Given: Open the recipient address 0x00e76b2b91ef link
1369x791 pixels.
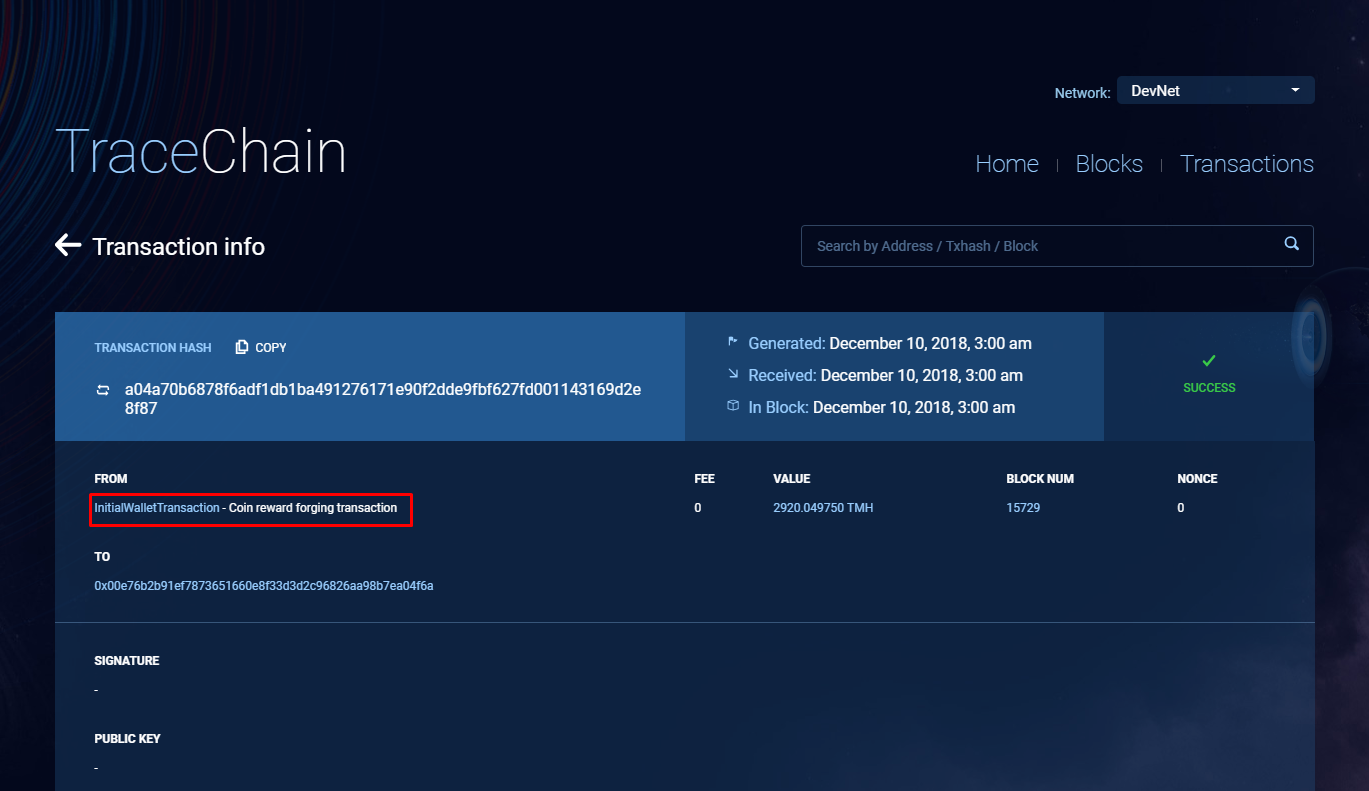Looking at the screenshot, I should click(x=264, y=586).
